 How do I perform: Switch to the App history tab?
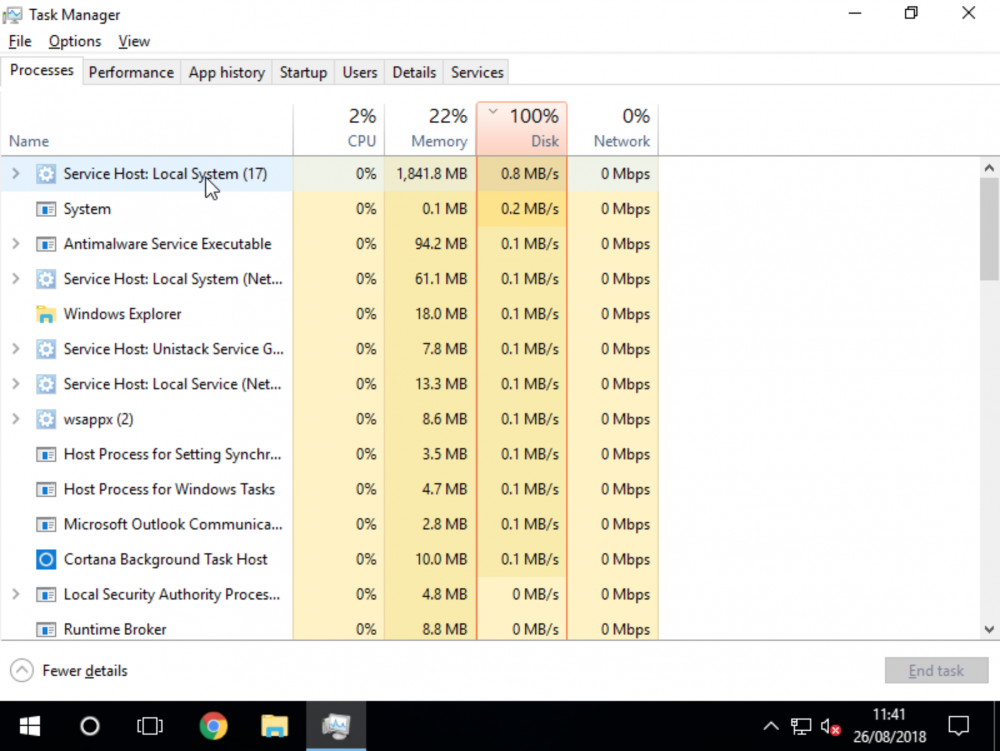(x=226, y=73)
